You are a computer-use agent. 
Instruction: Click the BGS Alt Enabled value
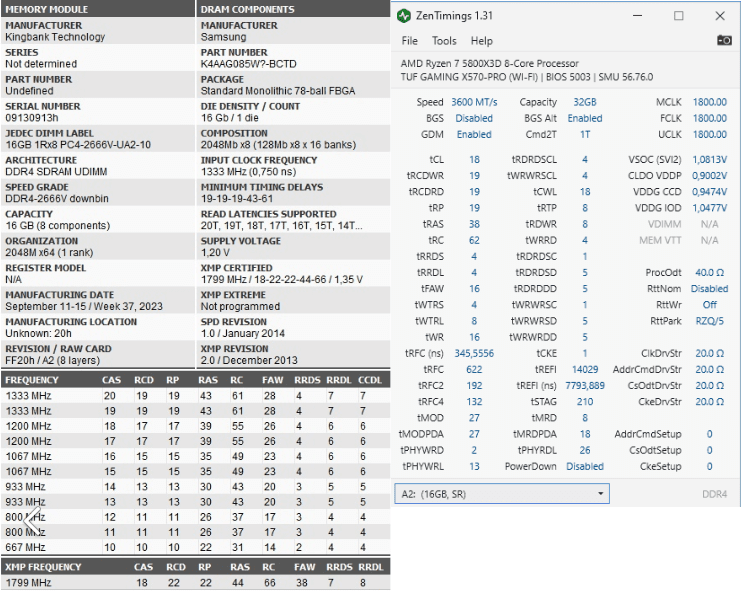coord(585,118)
